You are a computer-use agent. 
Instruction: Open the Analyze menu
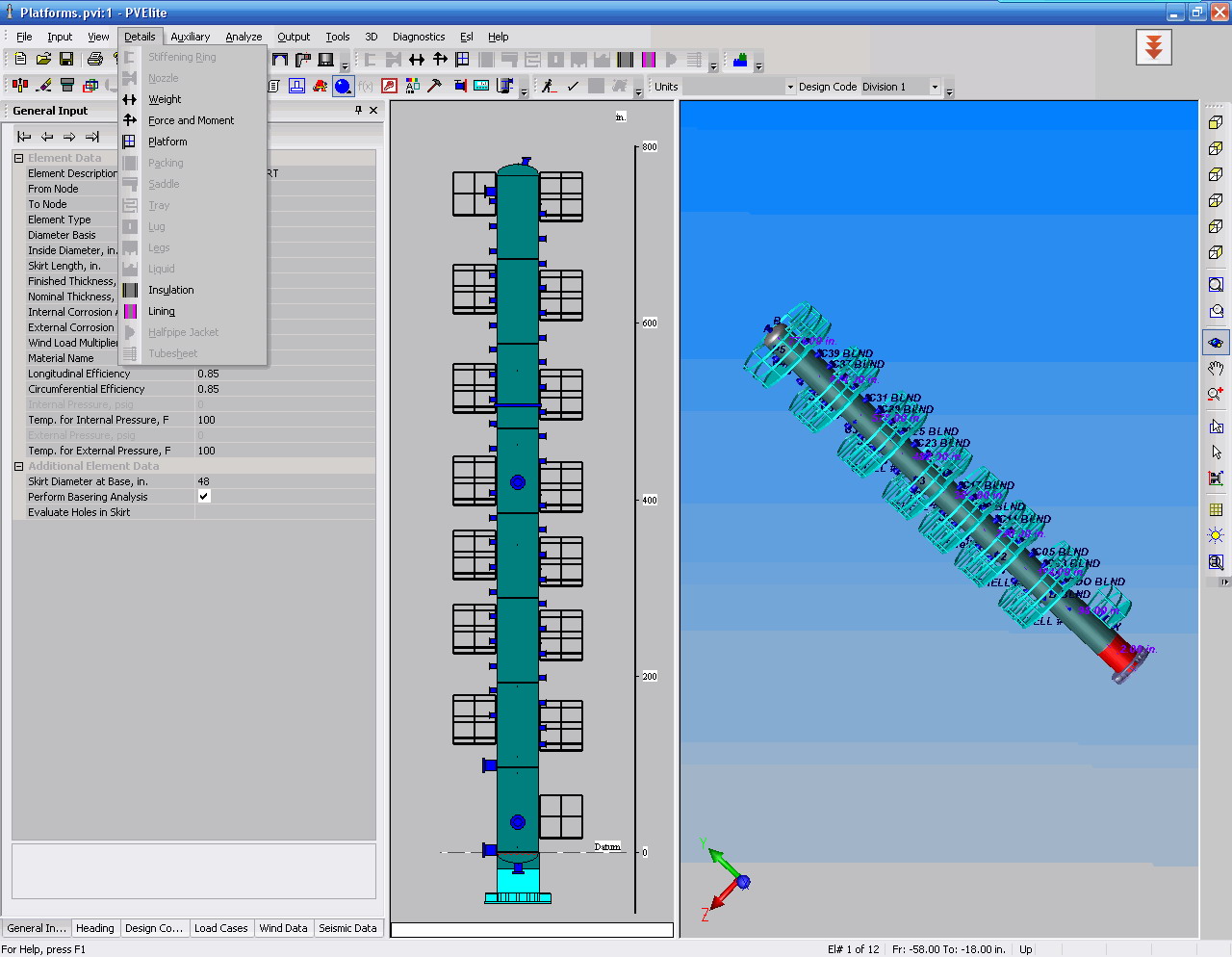pyautogui.click(x=244, y=37)
